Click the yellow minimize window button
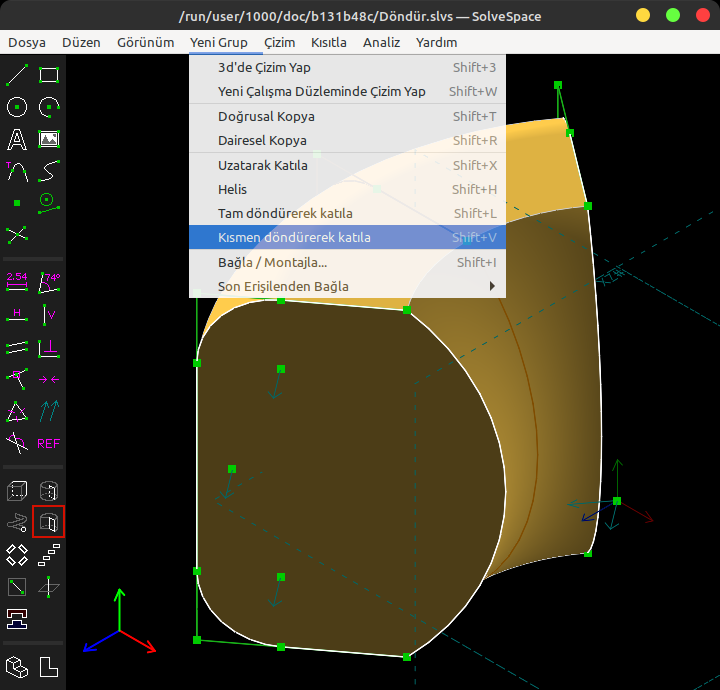720x690 pixels. pyautogui.click(x=643, y=15)
